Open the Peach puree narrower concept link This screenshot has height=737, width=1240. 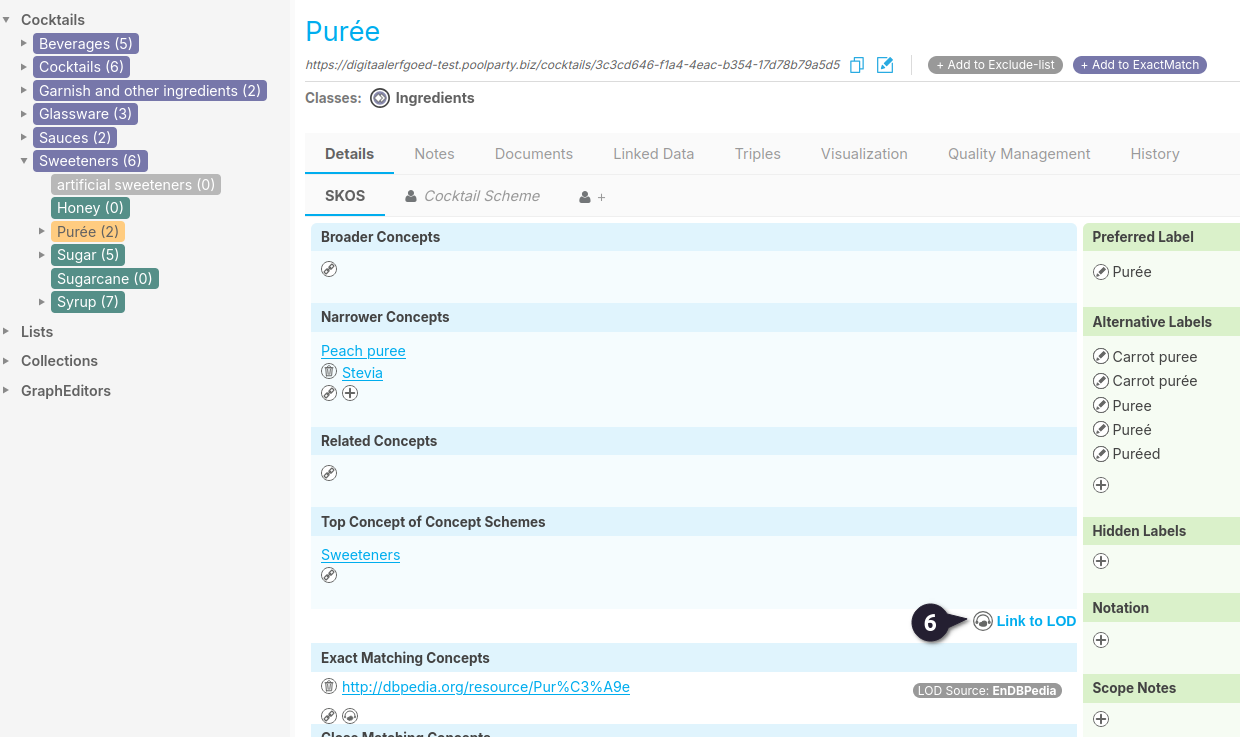pyautogui.click(x=363, y=351)
